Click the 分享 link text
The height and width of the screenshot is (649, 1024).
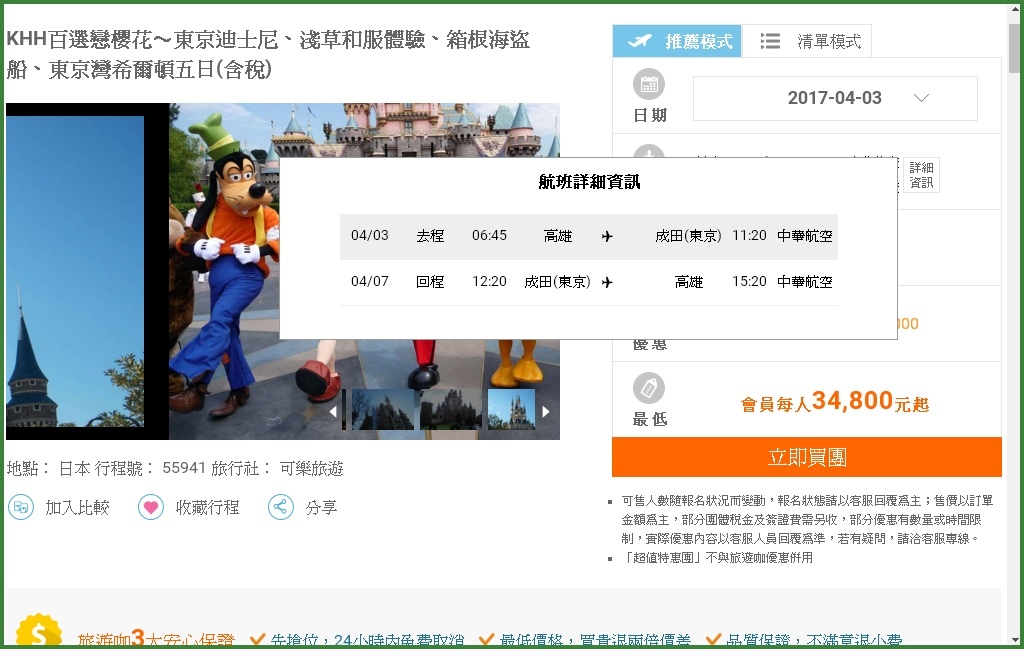[321, 507]
